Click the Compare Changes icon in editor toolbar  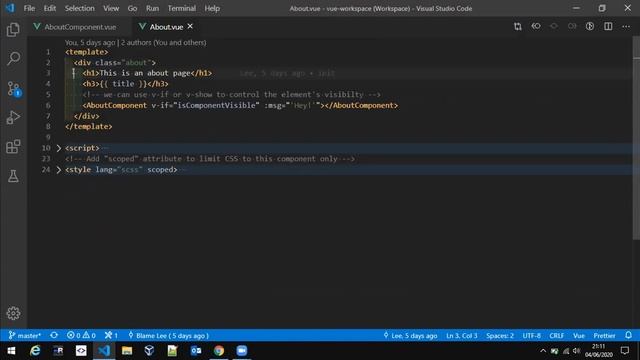tap(518, 27)
